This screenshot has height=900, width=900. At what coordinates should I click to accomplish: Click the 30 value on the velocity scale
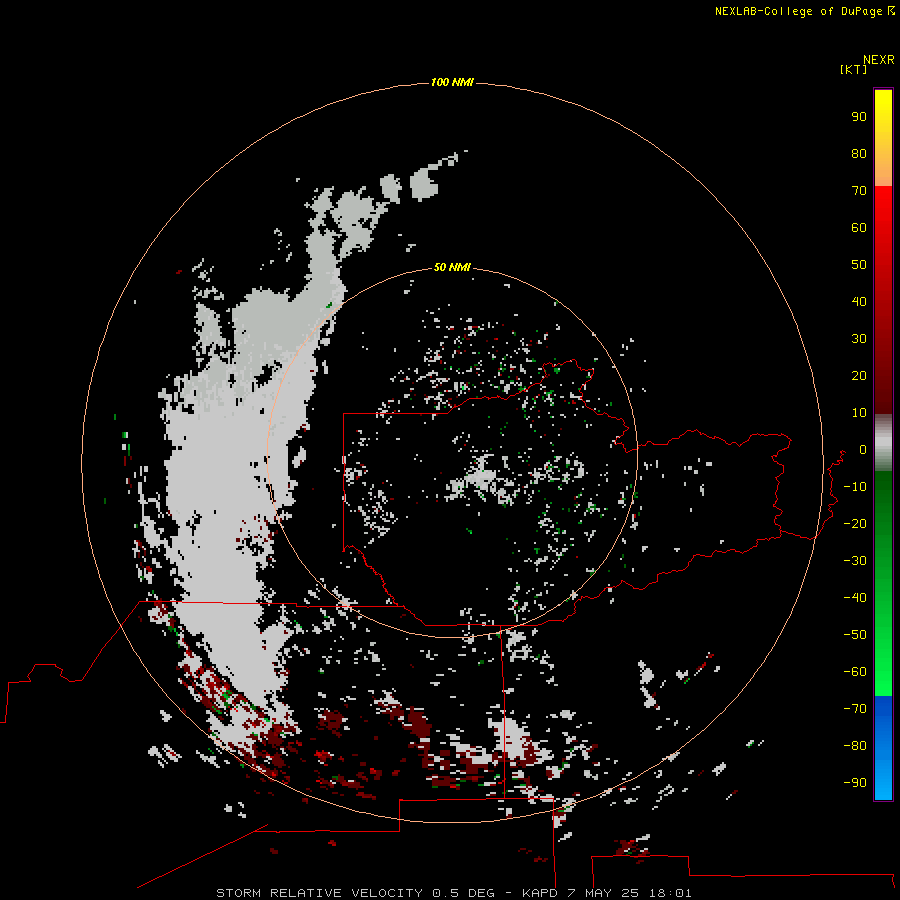[x=859, y=339]
